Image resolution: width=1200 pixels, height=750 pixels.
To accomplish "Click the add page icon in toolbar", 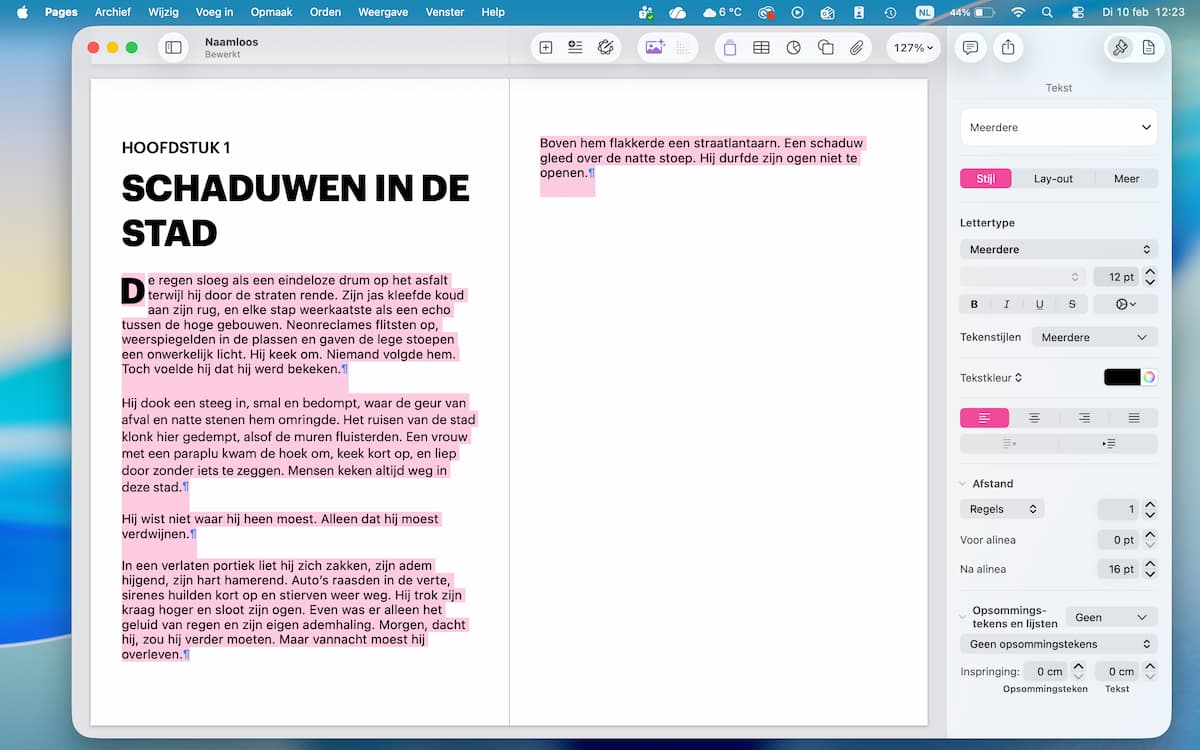I will [x=546, y=47].
